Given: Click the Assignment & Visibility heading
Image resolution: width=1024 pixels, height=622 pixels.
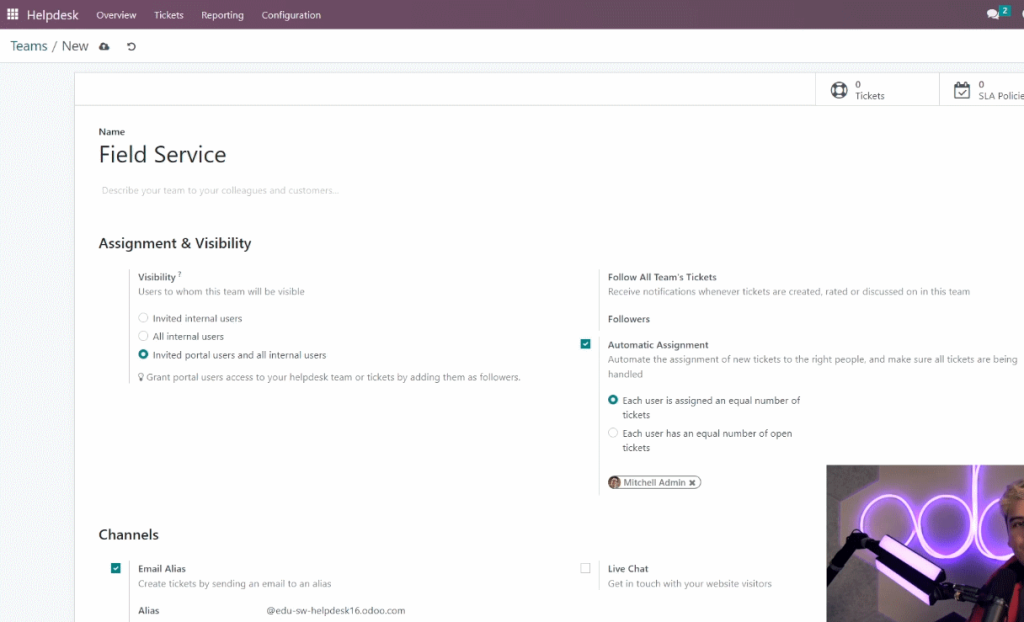Looking at the screenshot, I should click(175, 243).
